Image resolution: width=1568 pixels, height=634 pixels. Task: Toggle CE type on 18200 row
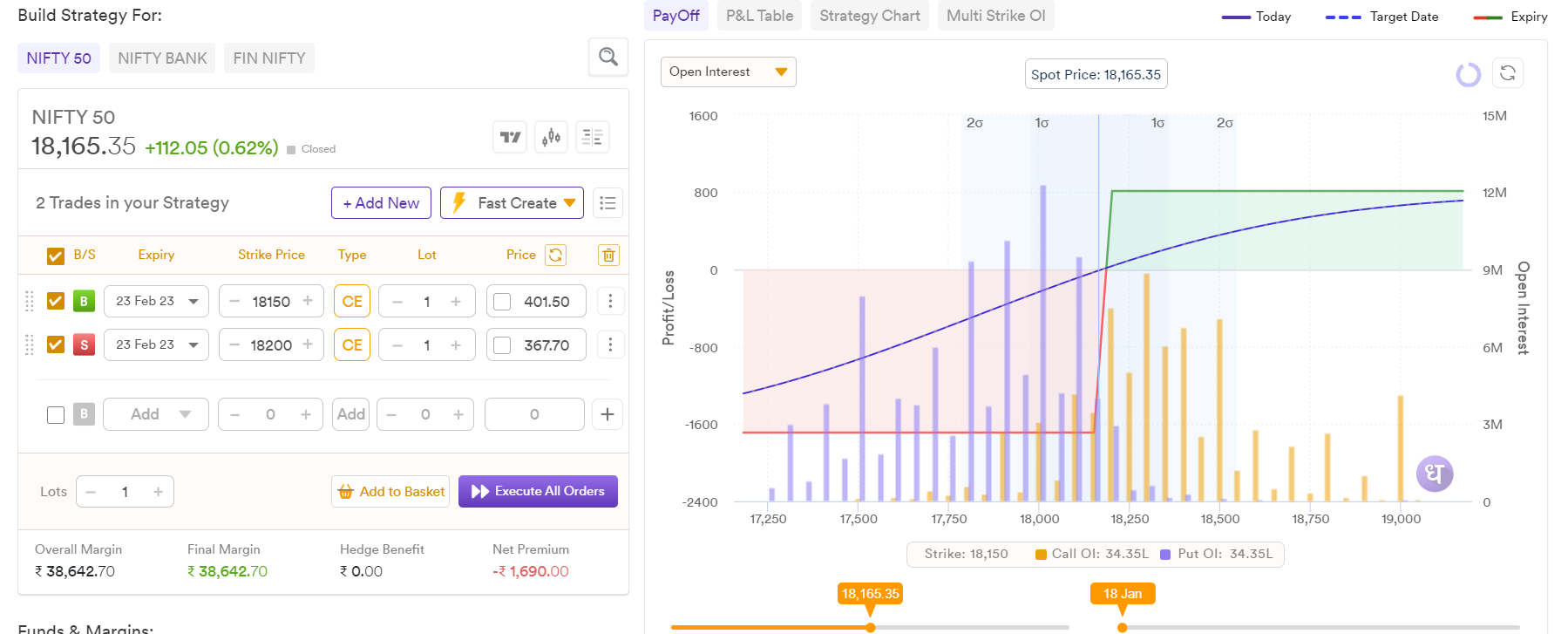[x=352, y=344]
